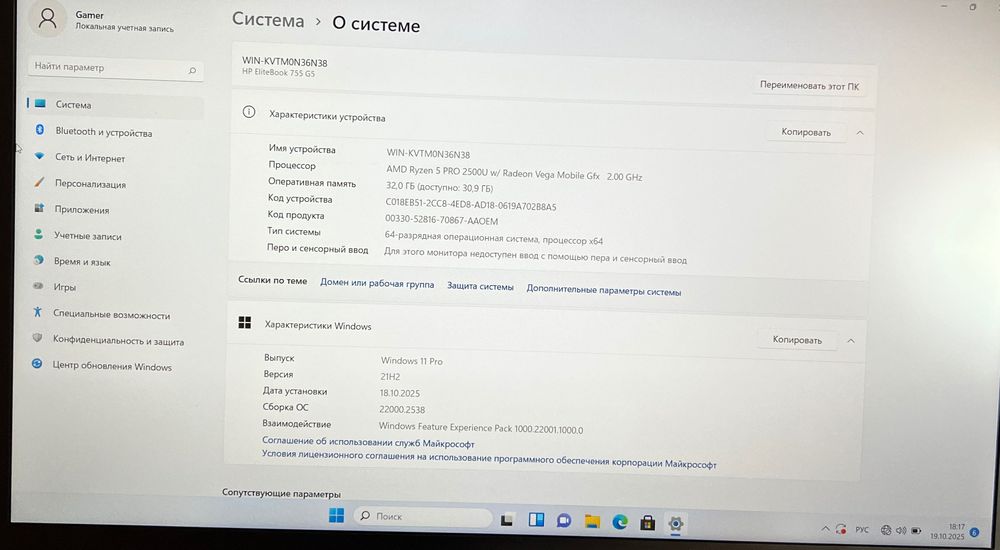The width and height of the screenshot is (1000, 550).
Task: Switch input language РУС in tray
Action: click(x=862, y=530)
